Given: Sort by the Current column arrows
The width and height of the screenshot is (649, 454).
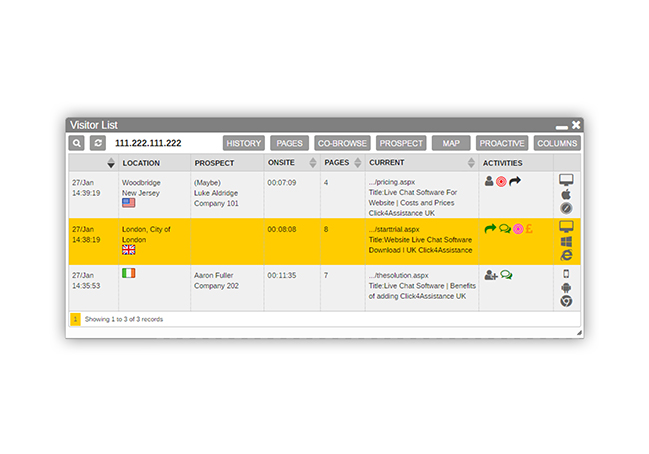Looking at the screenshot, I should pos(471,162).
